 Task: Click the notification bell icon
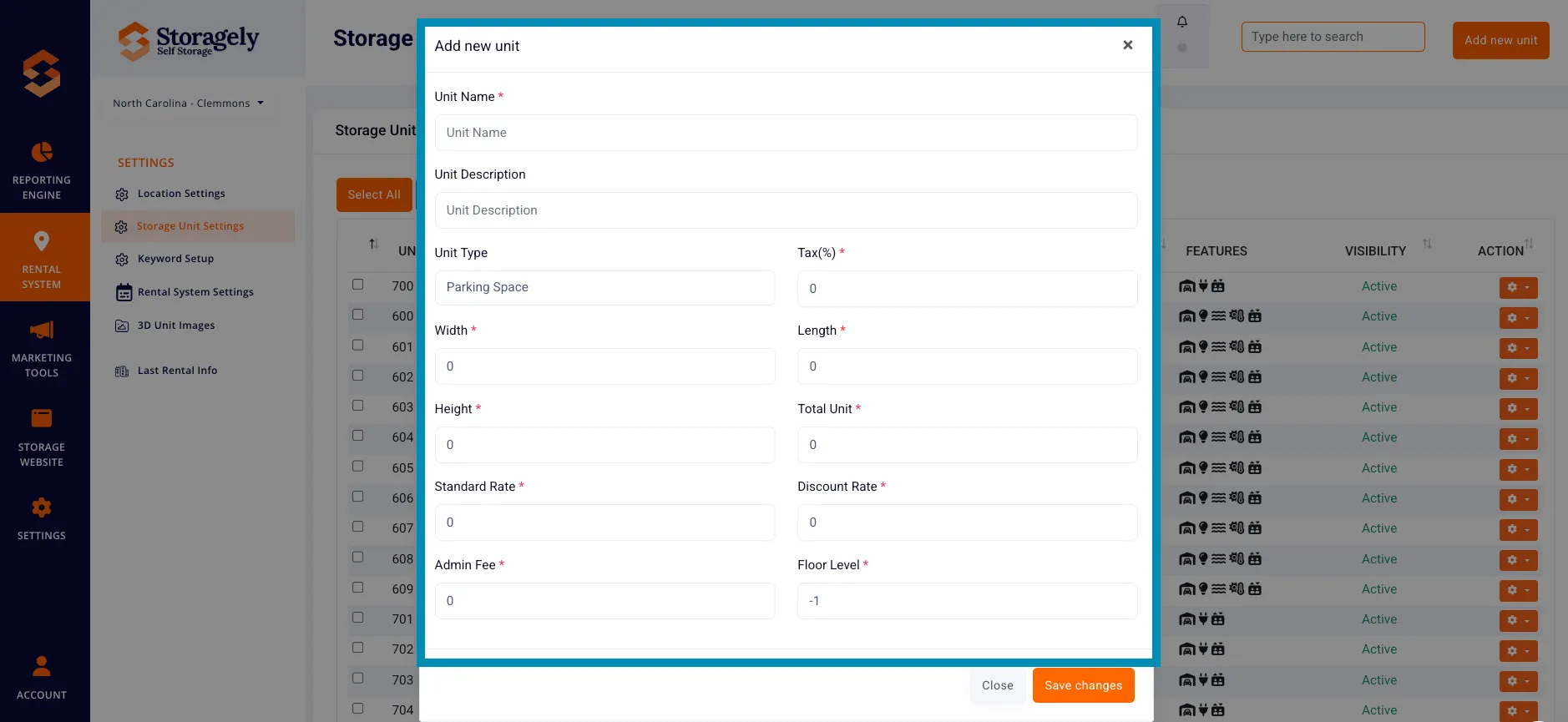tap(1182, 22)
